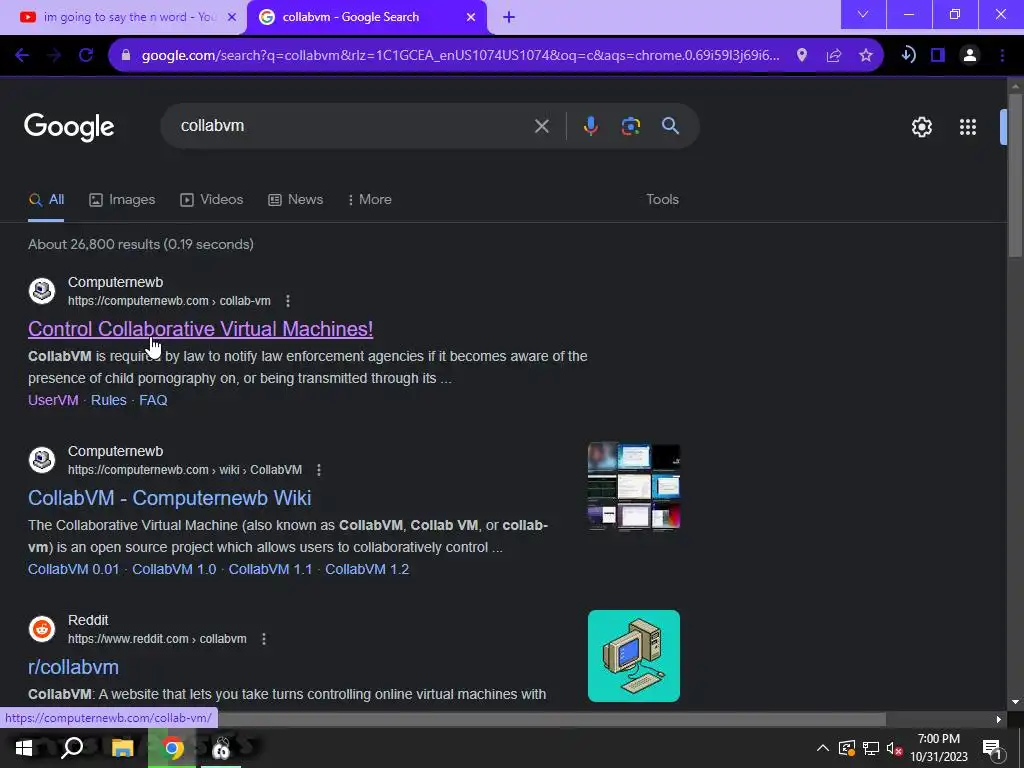Viewport: 1024px width, 768px height.
Task: Close the YouTube browser tab
Action: [x=232, y=17]
